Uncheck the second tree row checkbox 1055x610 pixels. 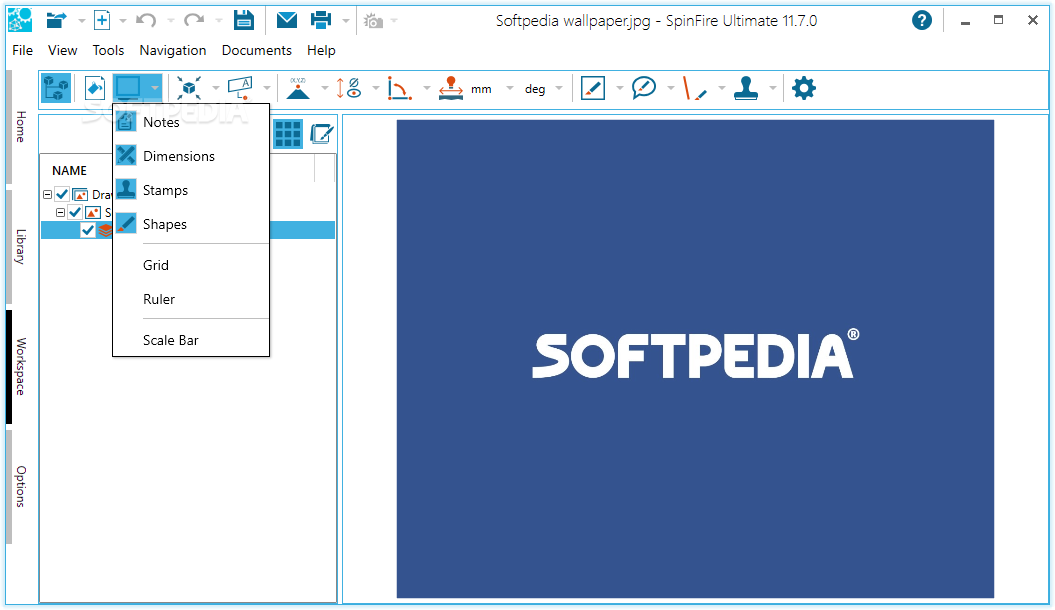point(75,213)
